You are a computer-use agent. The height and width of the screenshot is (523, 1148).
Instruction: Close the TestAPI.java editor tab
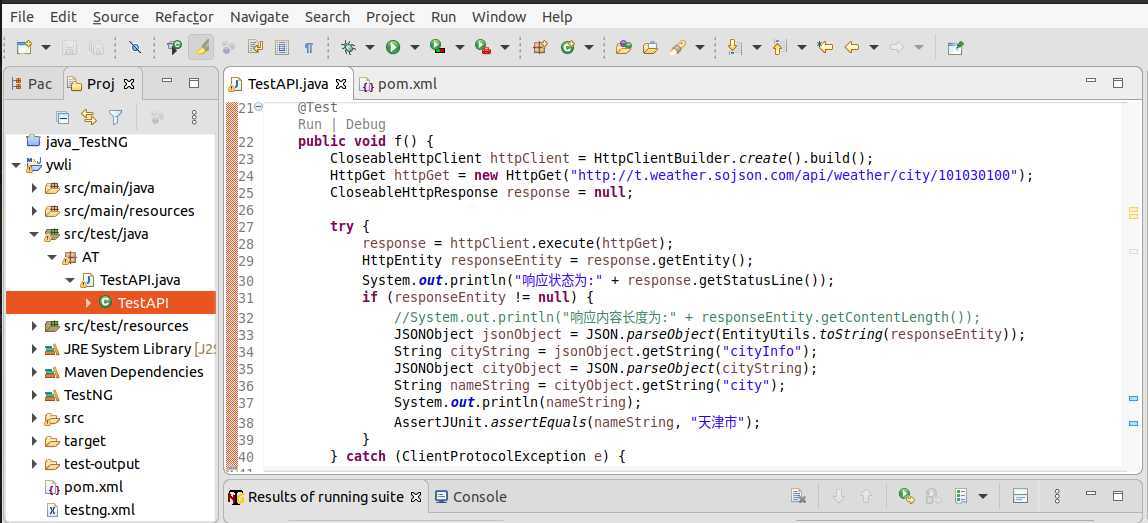tap(340, 84)
